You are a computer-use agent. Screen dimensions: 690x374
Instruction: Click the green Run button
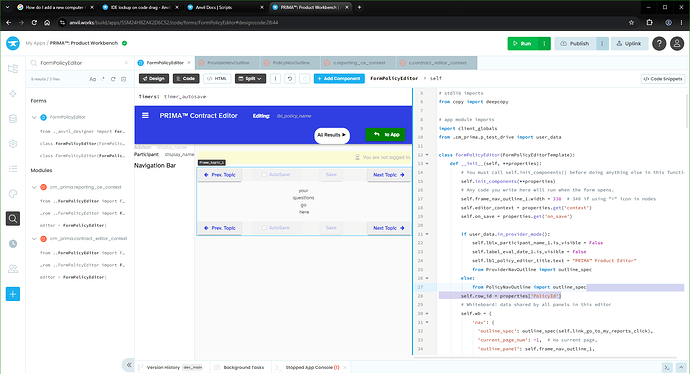point(523,44)
